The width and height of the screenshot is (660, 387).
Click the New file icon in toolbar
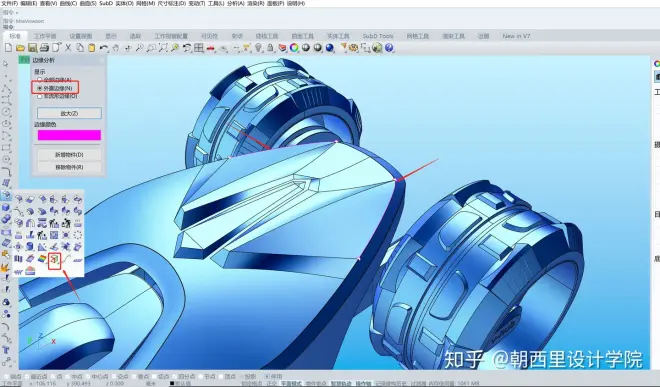coord(8,48)
